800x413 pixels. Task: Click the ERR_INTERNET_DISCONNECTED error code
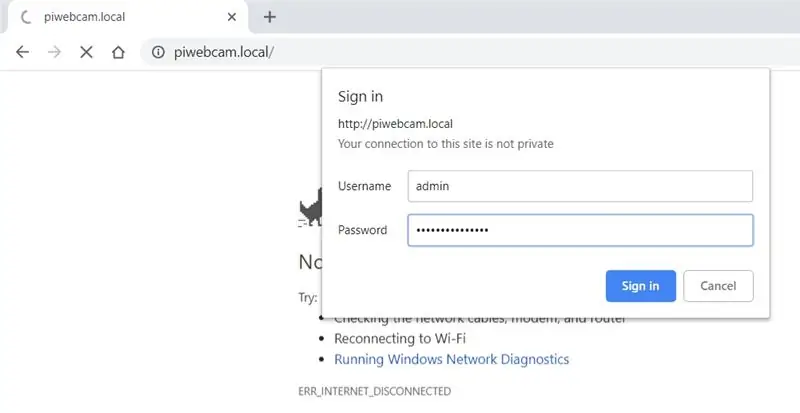tap(374, 392)
